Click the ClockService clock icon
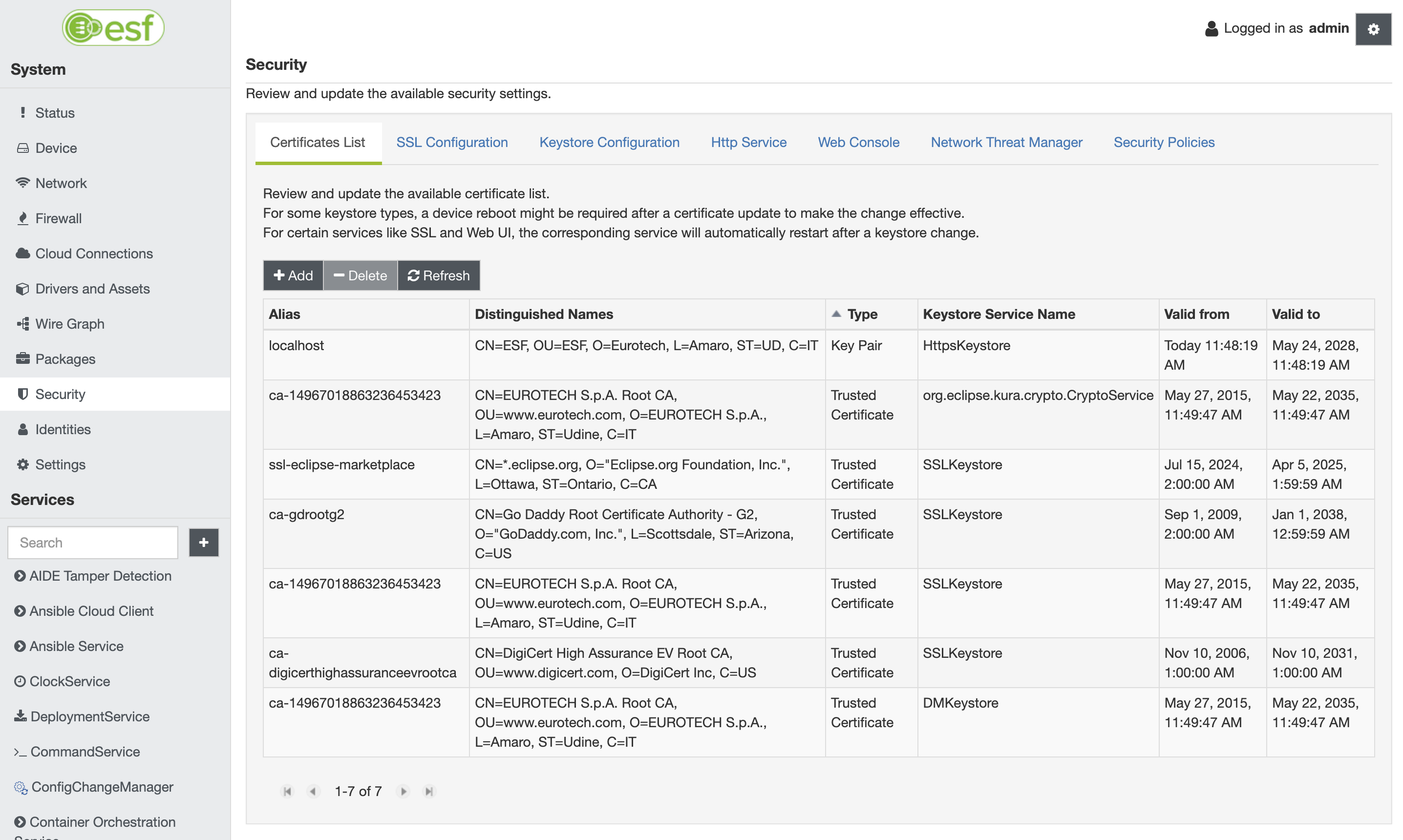The width and height of the screenshot is (1403, 840). 20,681
